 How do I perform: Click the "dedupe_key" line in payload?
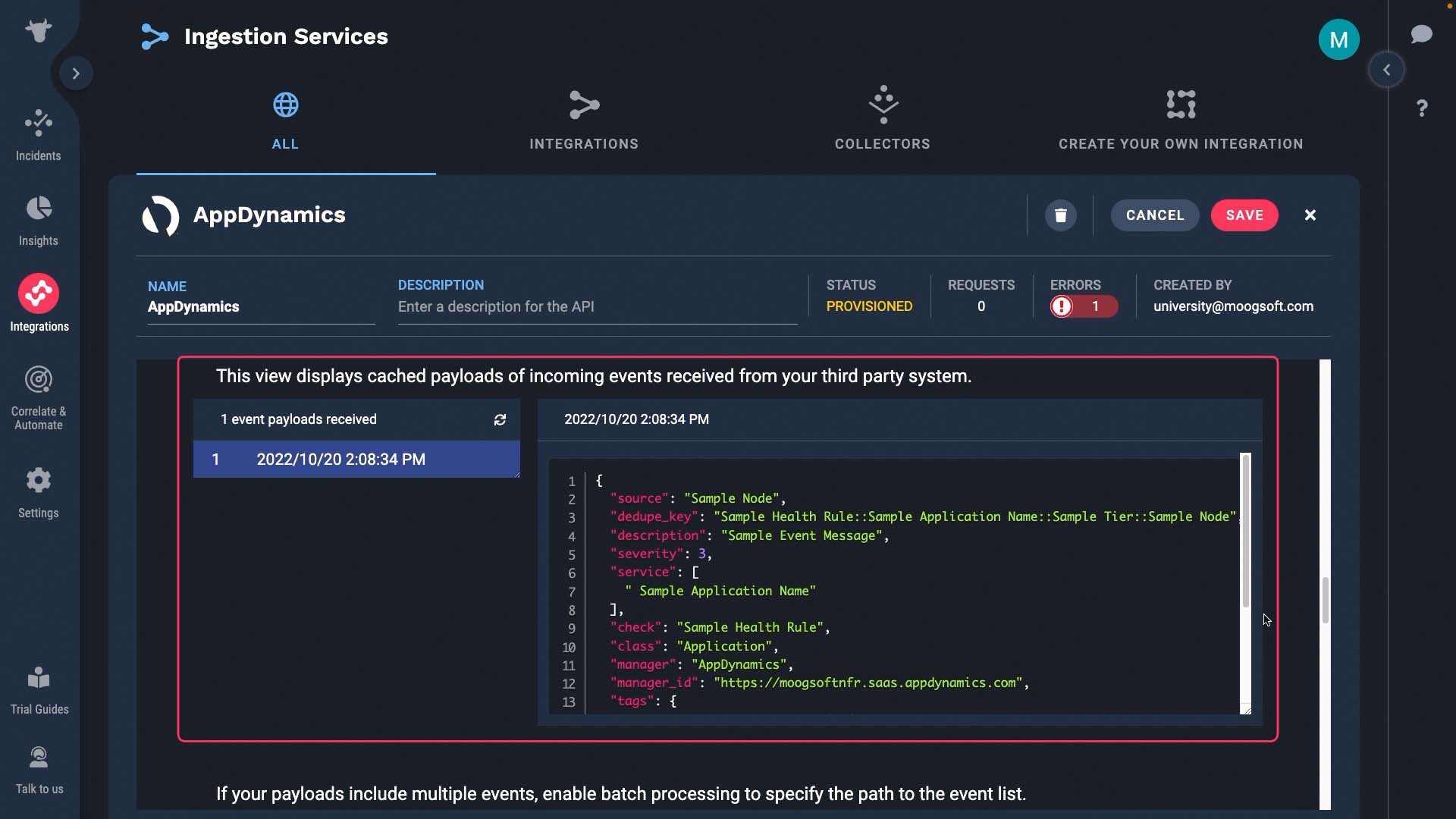pos(924,517)
